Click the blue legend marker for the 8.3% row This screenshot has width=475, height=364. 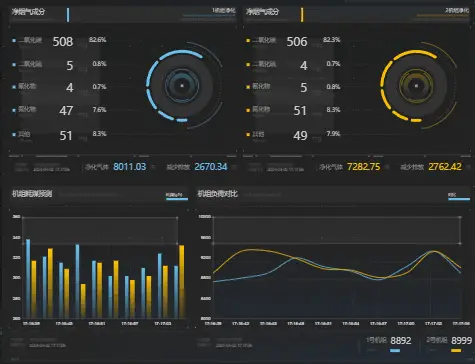[14, 135]
